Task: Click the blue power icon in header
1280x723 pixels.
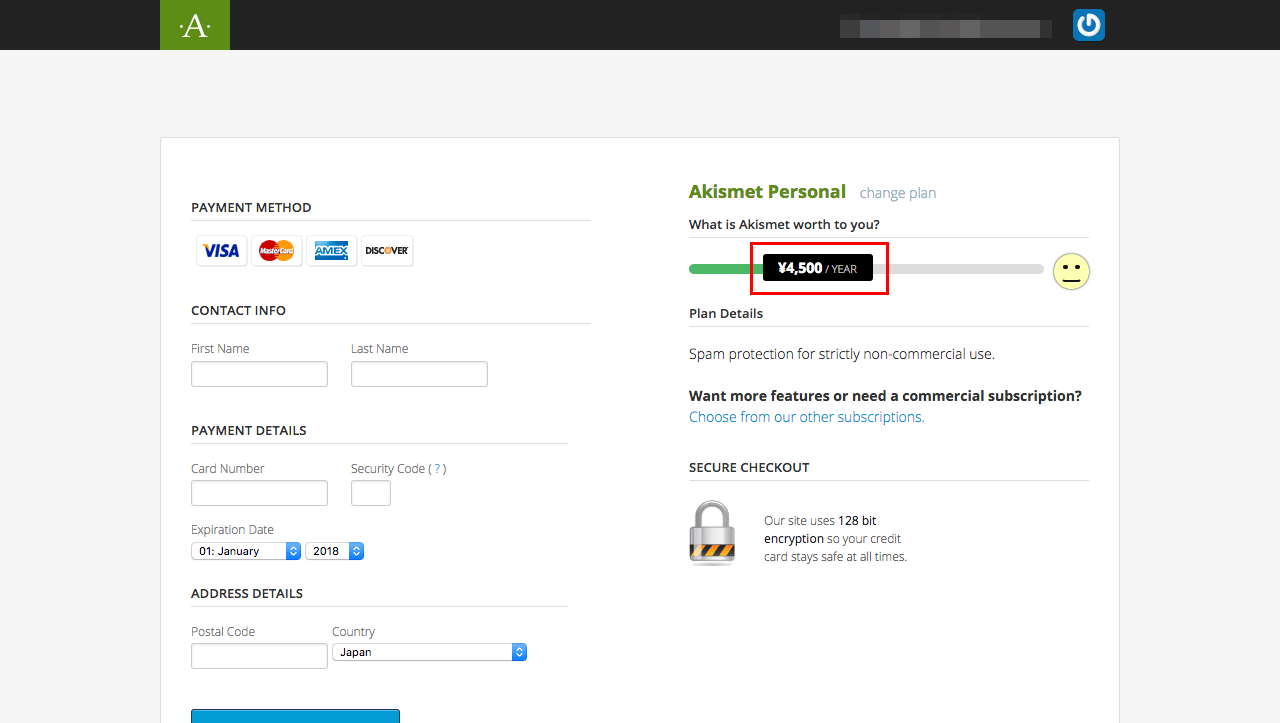Action: pos(1089,25)
